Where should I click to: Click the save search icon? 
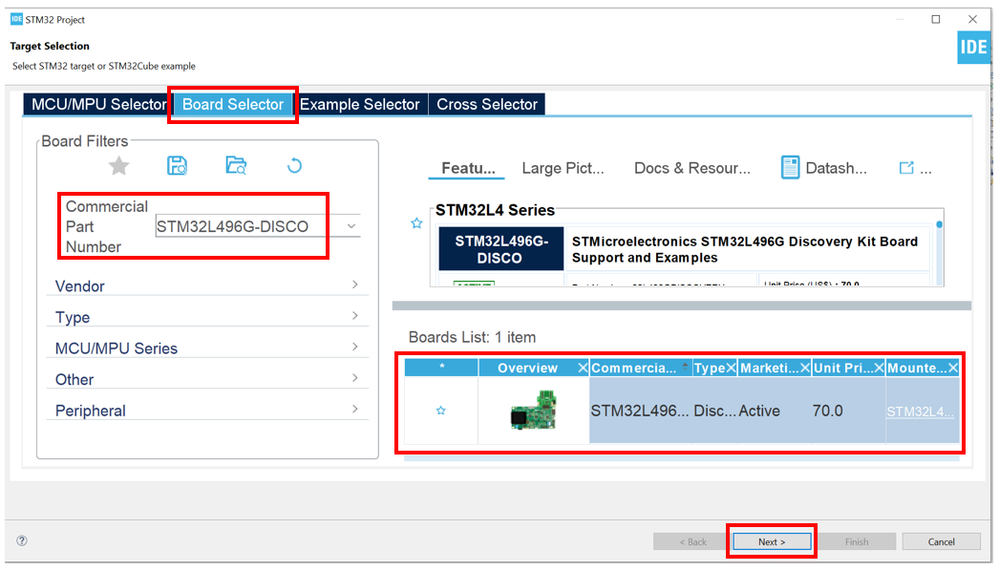pyautogui.click(x=177, y=166)
